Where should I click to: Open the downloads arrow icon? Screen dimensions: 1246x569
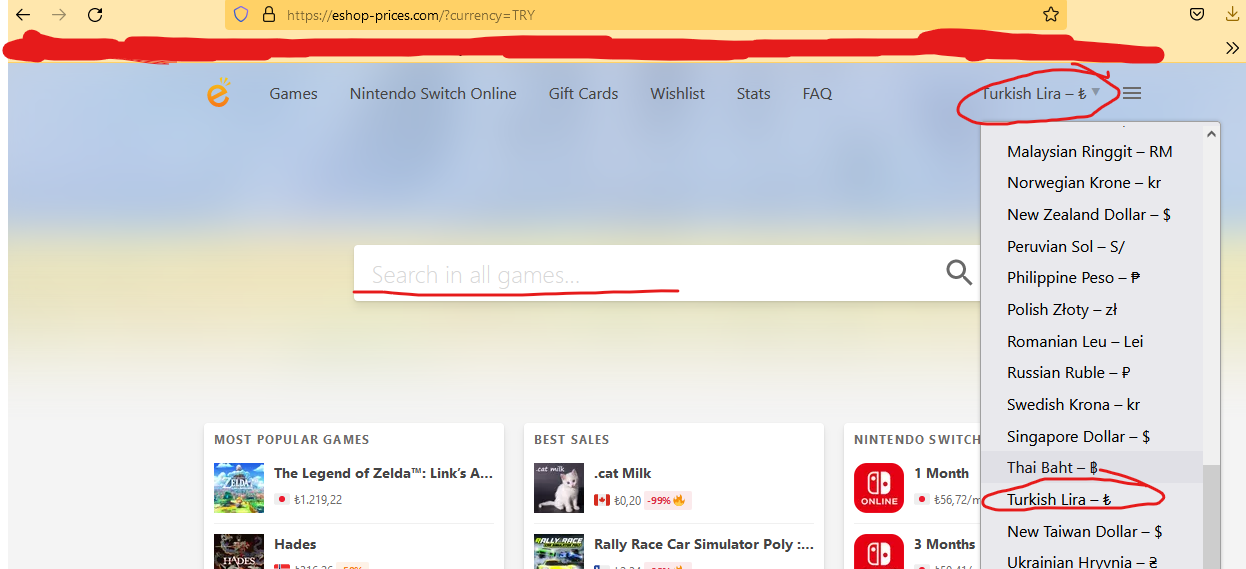click(1232, 15)
